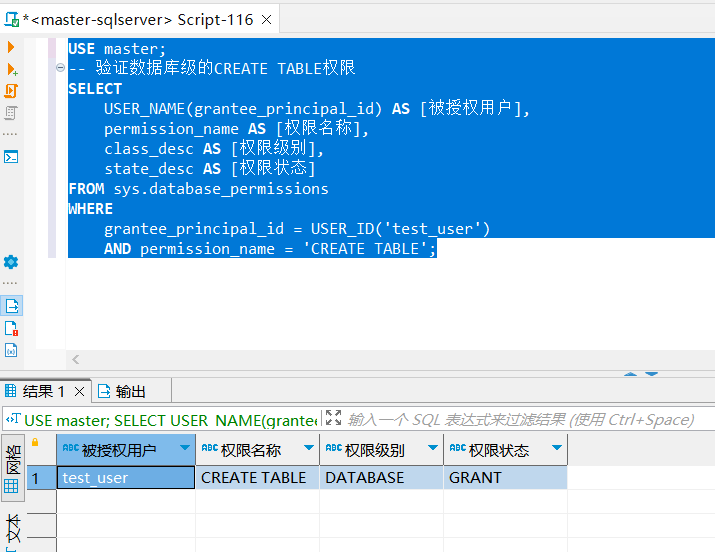Click the execute SQL script icon
715x552 pixels.
[x=11, y=91]
